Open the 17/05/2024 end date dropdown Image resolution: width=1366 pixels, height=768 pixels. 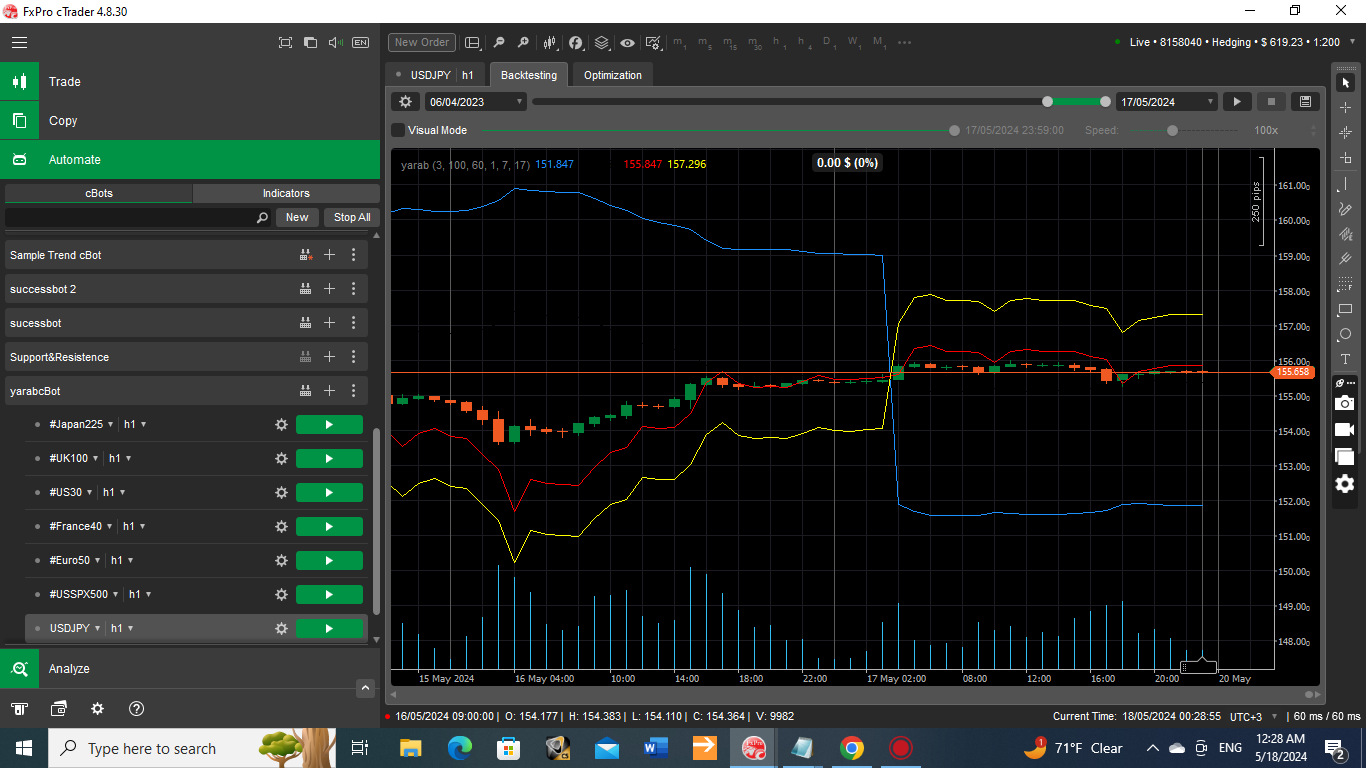(x=1167, y=102)
